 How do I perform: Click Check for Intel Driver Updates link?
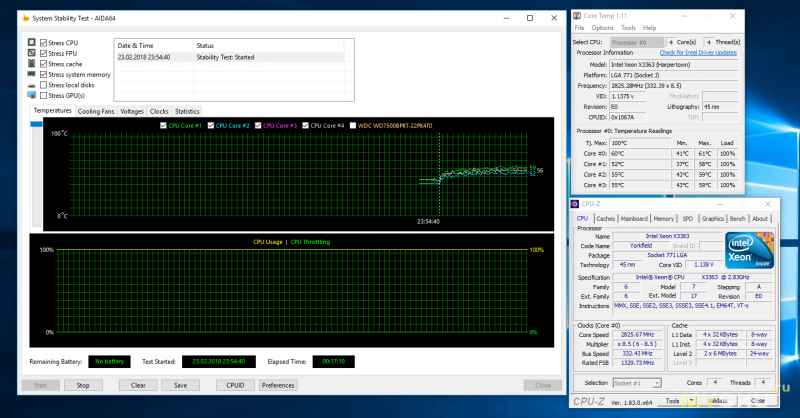coord(698,53)
